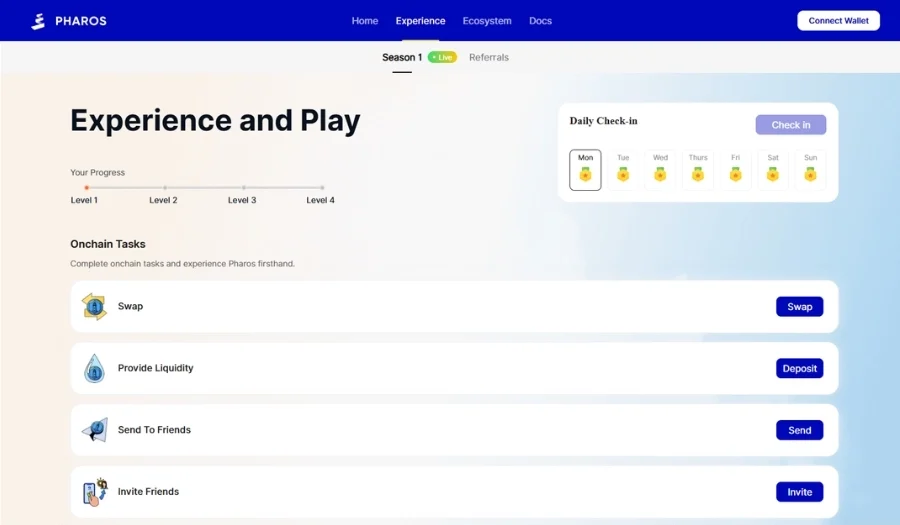Click the Level 1 progress marker

(86, 188)
